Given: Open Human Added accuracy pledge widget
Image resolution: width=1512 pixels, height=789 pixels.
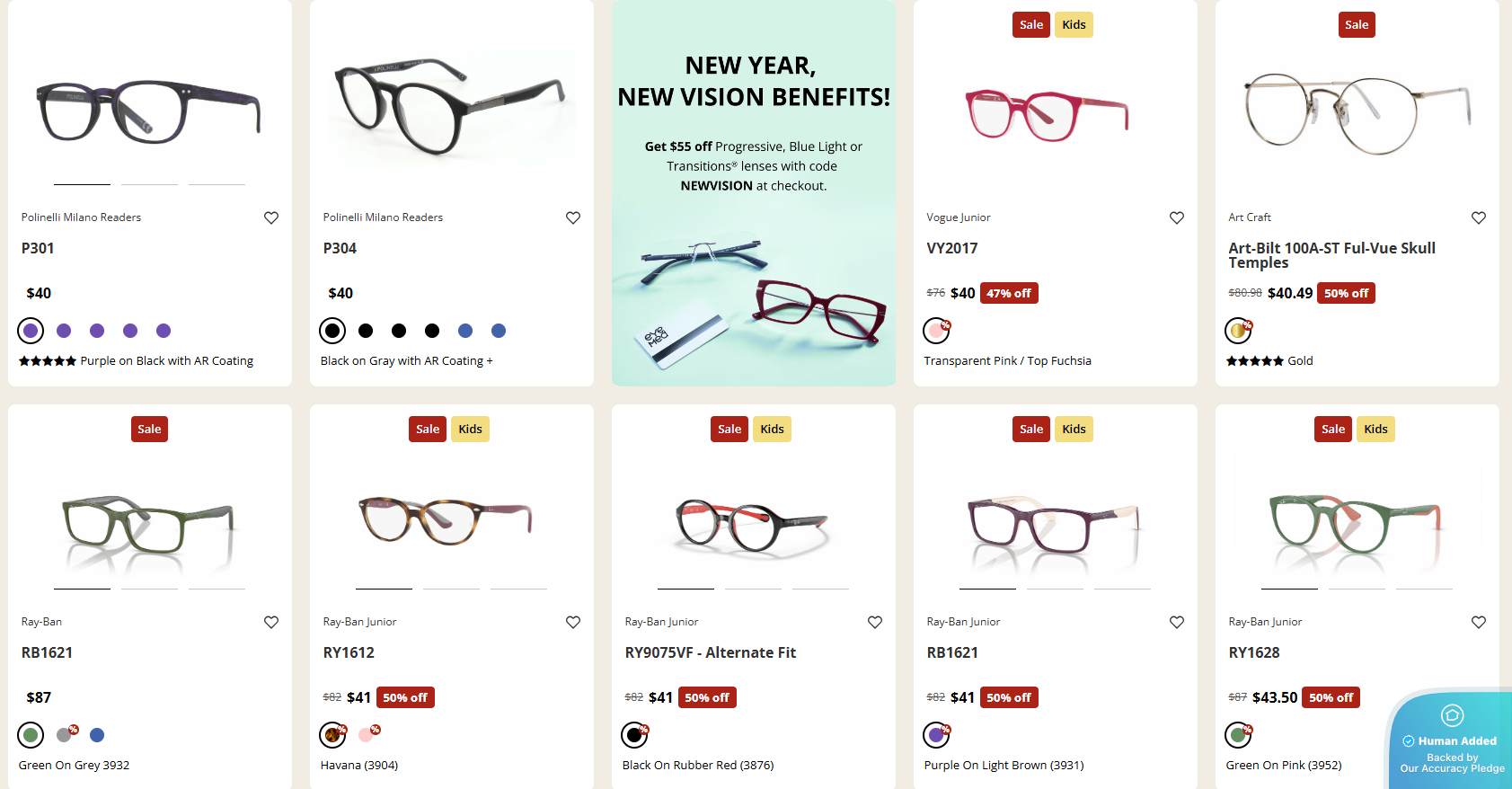Looking at the screenshot, I should [1452, 740].
